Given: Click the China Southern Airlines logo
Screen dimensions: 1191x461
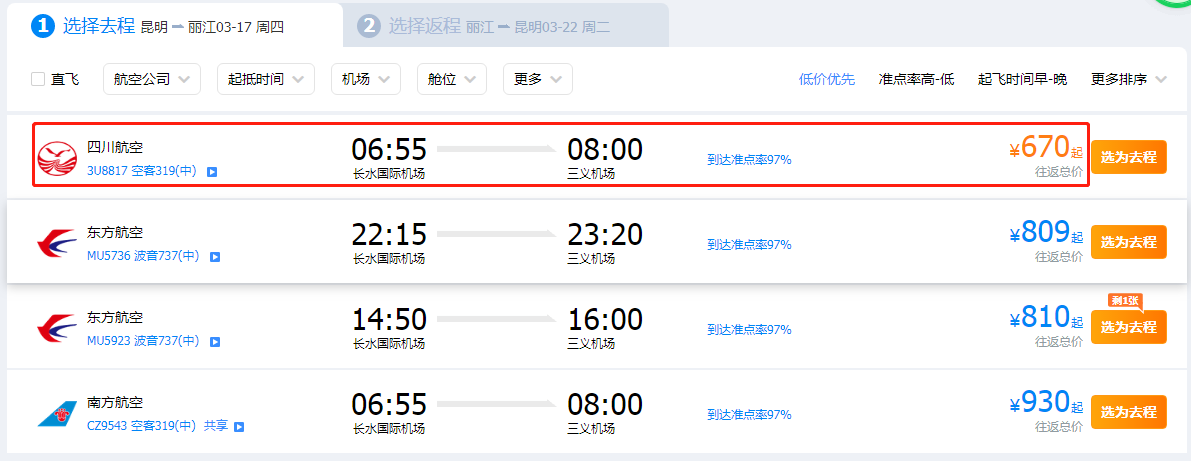Looking at the screenshot, I should (x=58, y=415).
